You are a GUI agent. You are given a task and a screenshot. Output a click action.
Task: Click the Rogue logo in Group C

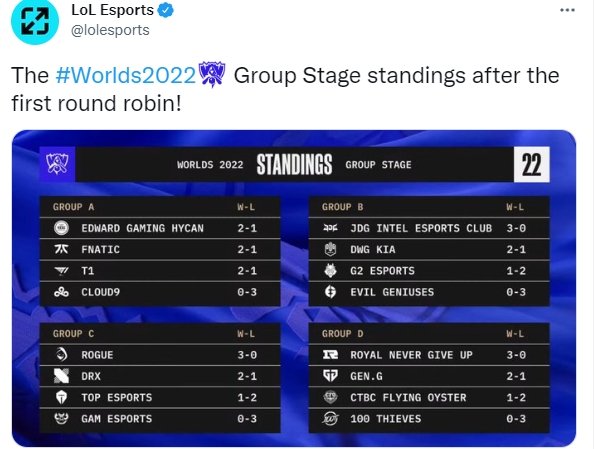[61, 354]
